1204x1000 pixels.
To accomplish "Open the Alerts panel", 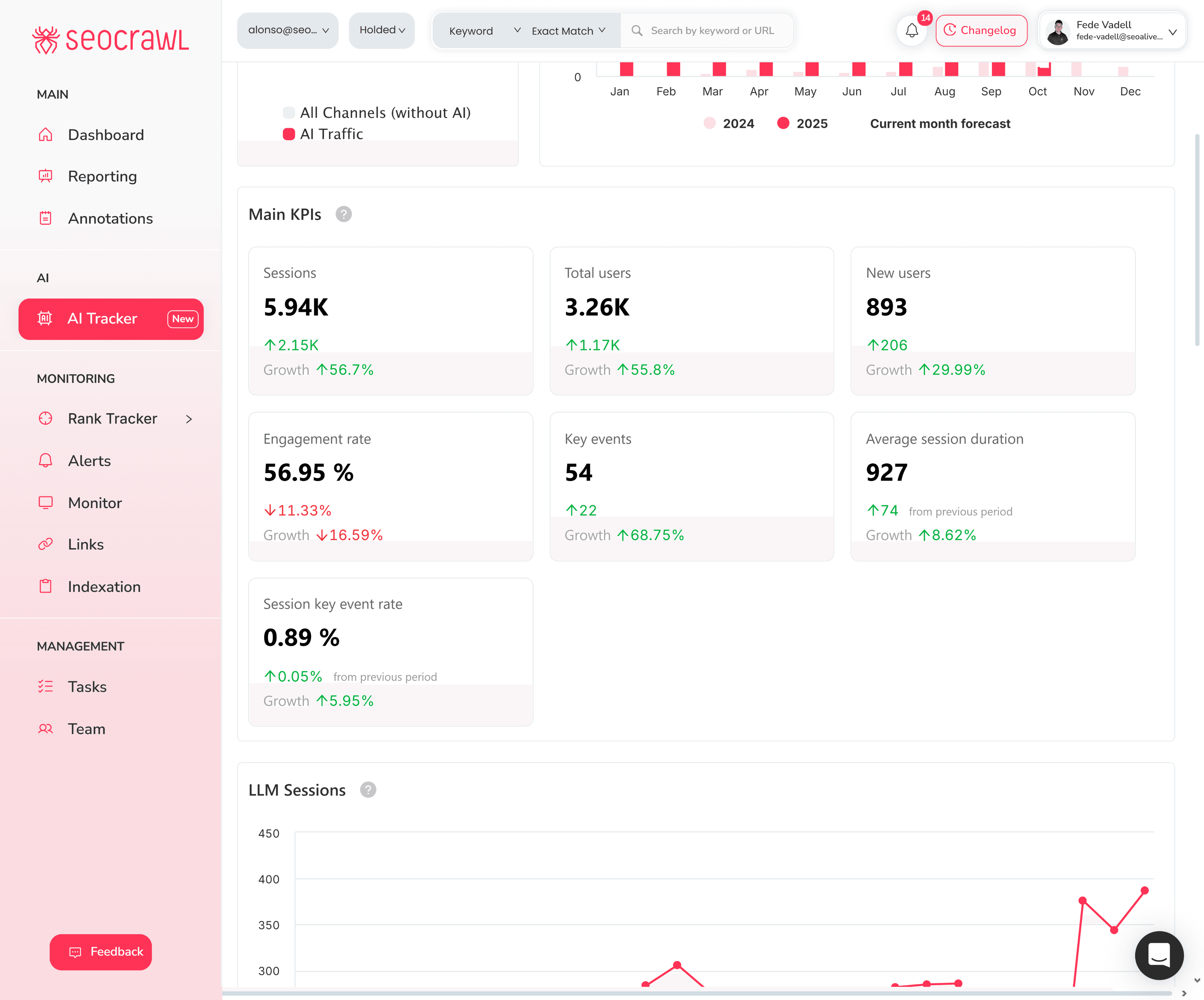I will 89,461.
